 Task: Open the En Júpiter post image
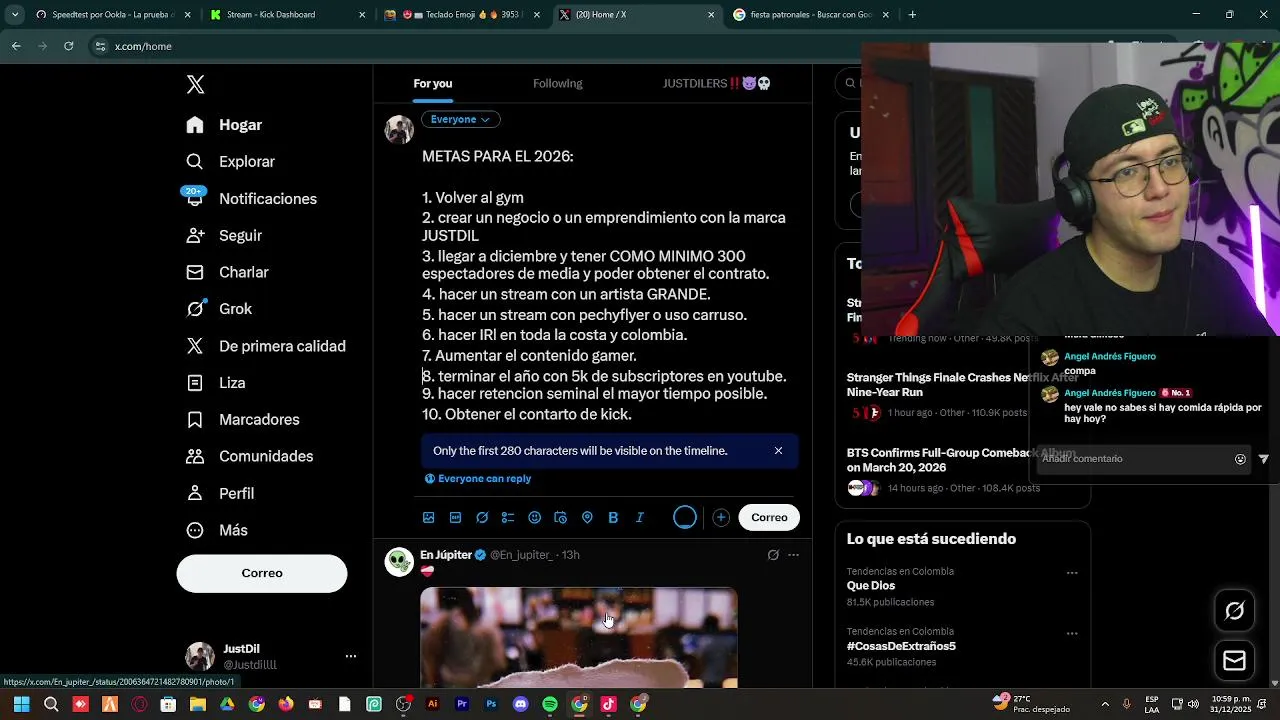(x=578, y=637)
